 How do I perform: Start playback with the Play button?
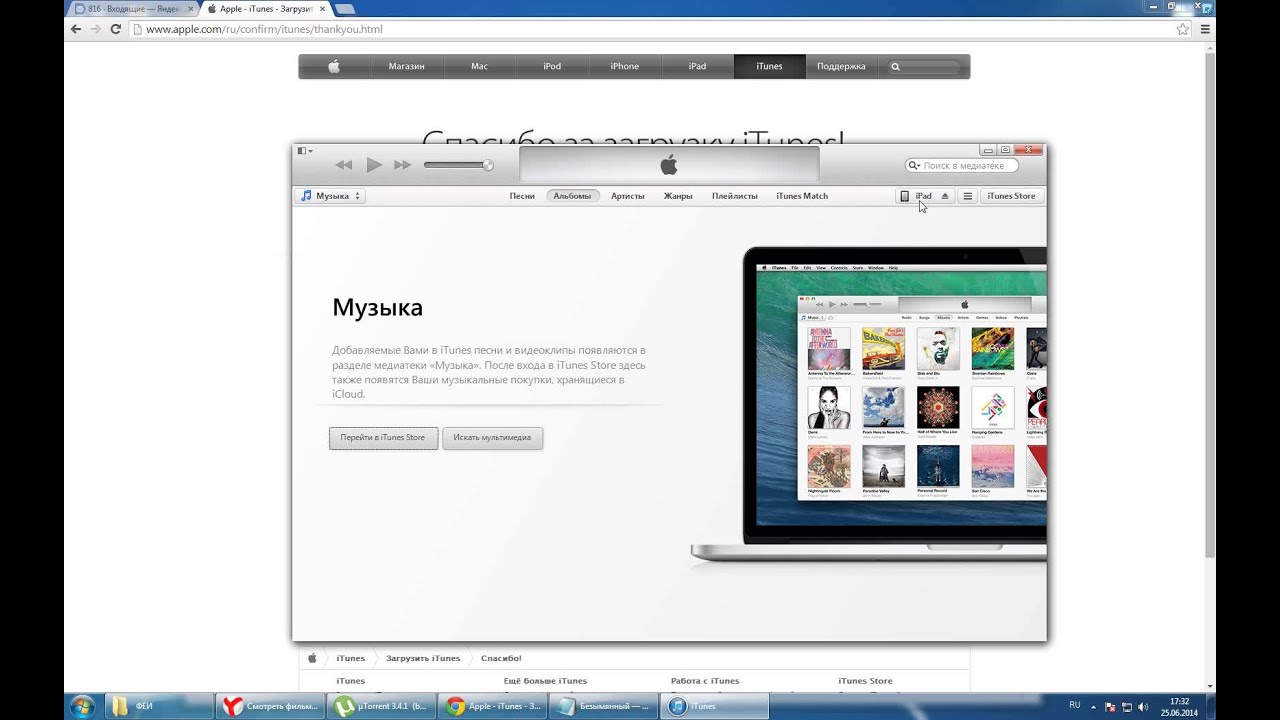coord(374,165)
